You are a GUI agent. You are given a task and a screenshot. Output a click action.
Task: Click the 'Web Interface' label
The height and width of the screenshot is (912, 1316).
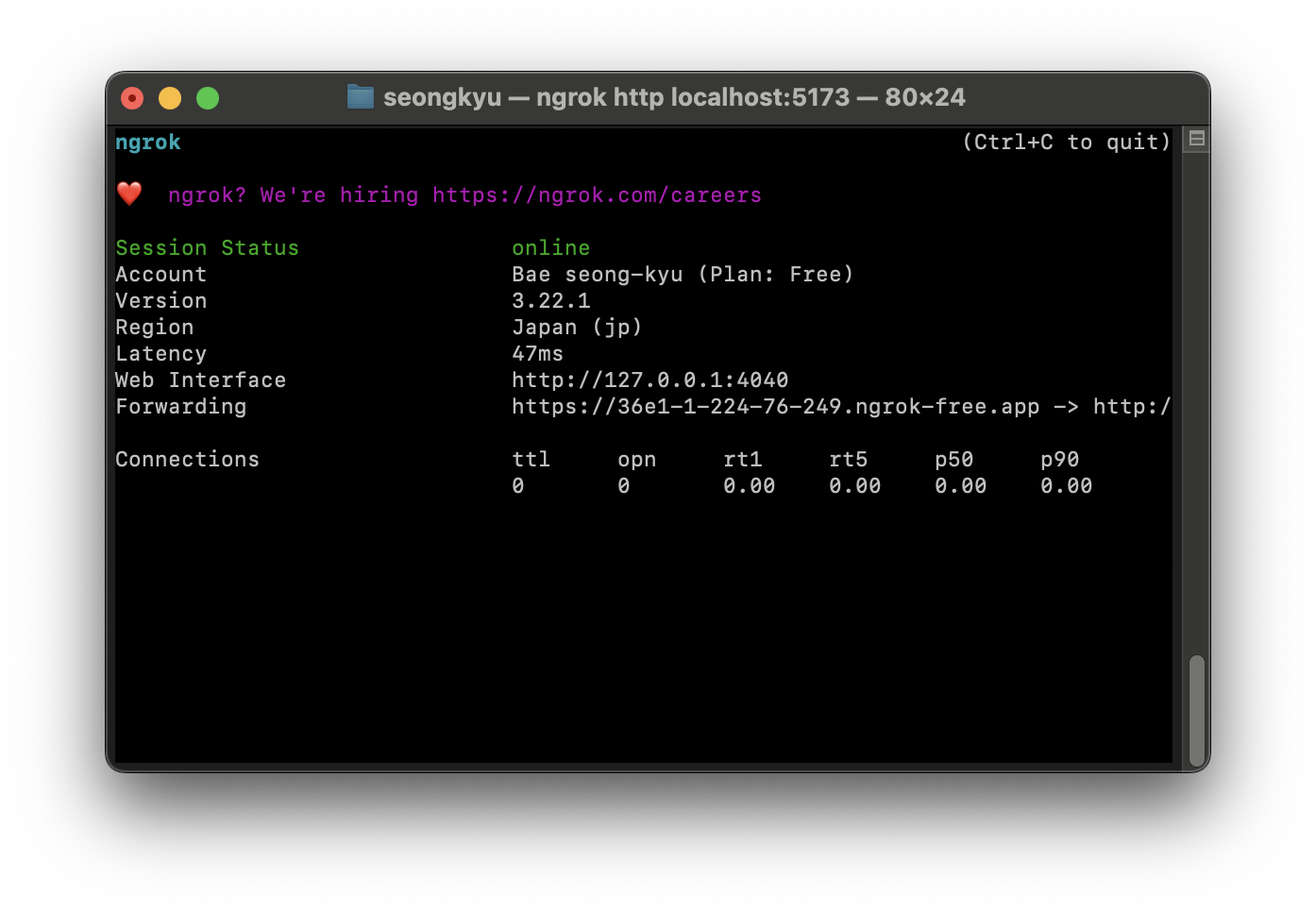(x=200, y=380)
